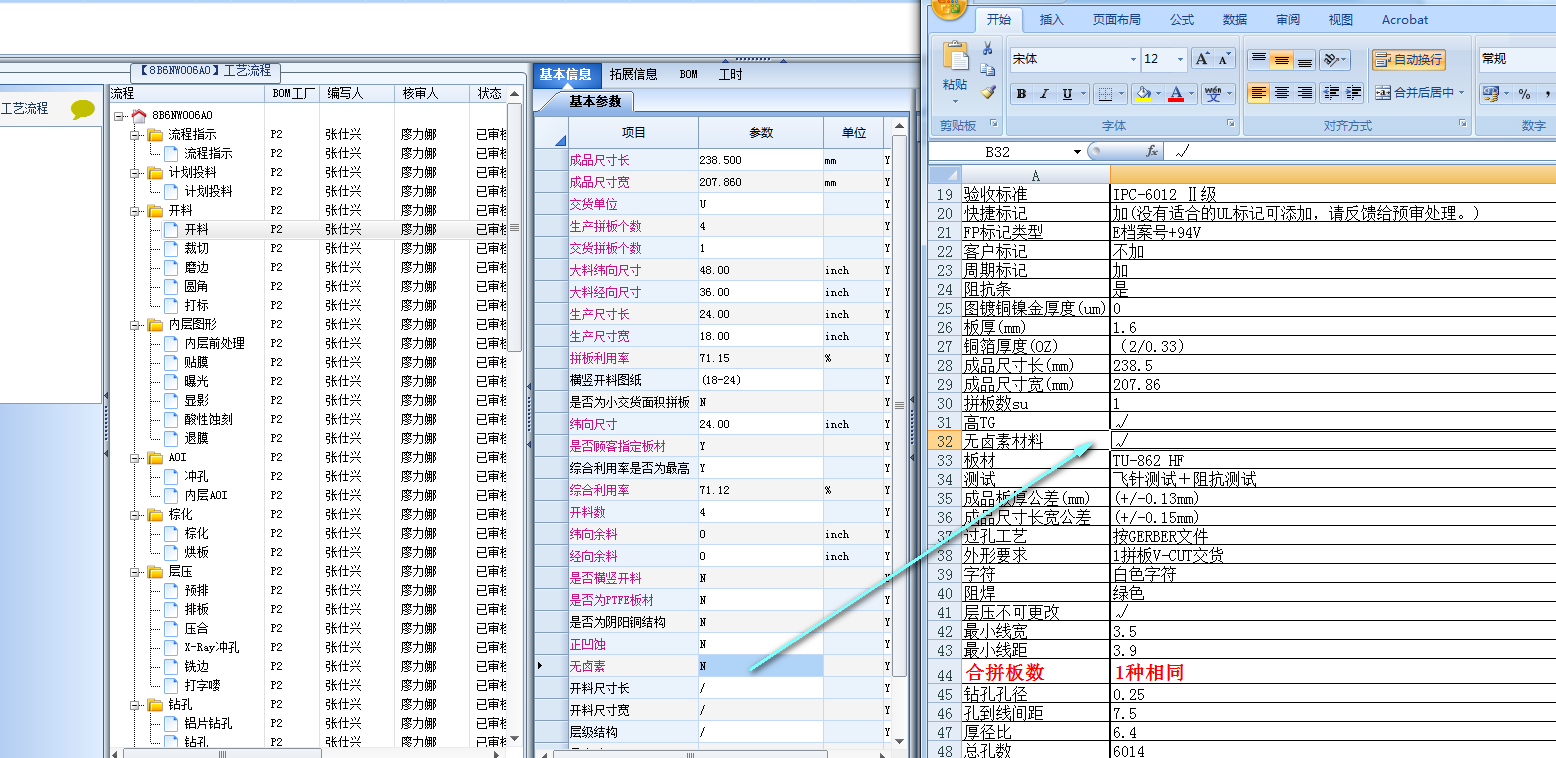Image resolution: width=1556 pixels, height=758 pixels.
Task: Open the 插入 ribbon tab
Action: tap(1052, 20)
